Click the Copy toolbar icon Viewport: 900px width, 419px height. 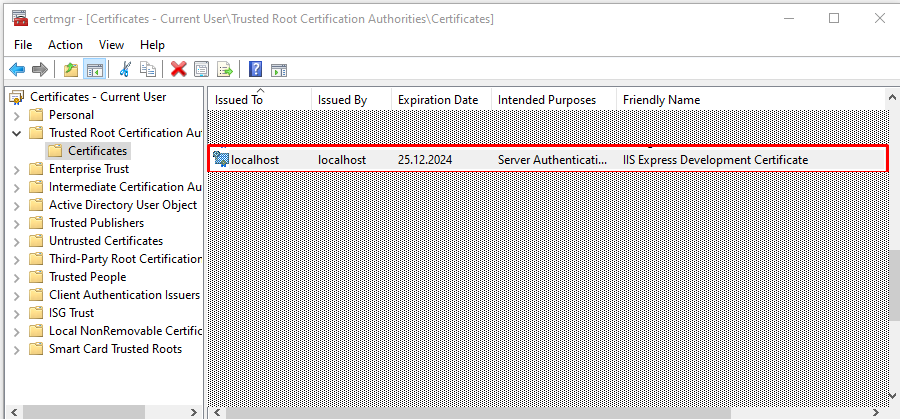pos(148,70)
